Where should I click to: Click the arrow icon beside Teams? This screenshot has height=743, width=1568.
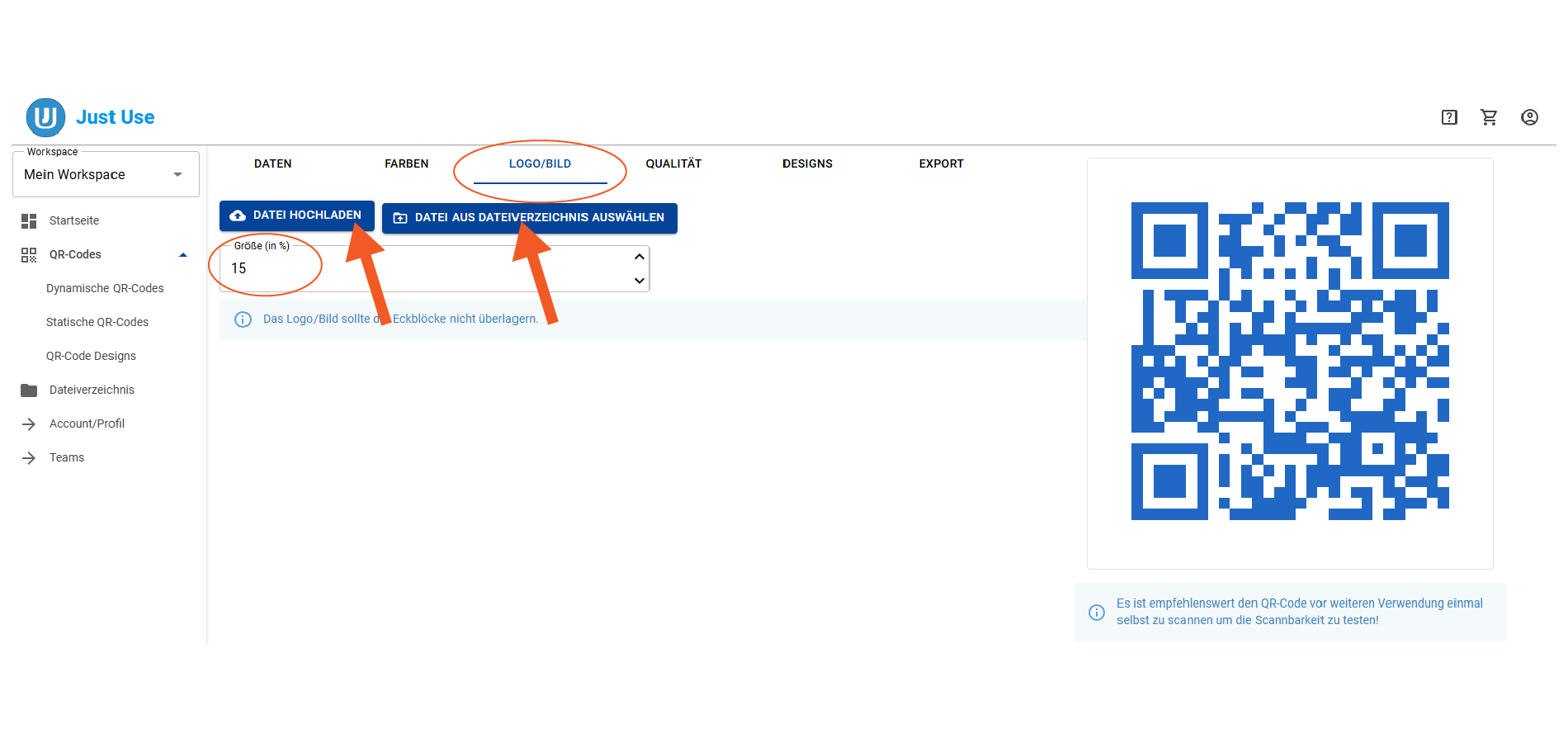[29, 457]
